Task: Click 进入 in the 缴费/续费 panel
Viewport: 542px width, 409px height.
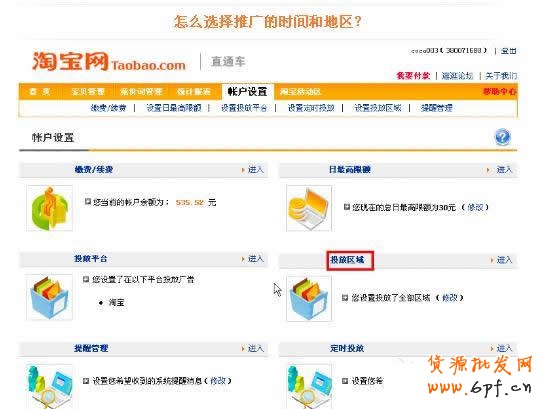Action: pos(255,169)
